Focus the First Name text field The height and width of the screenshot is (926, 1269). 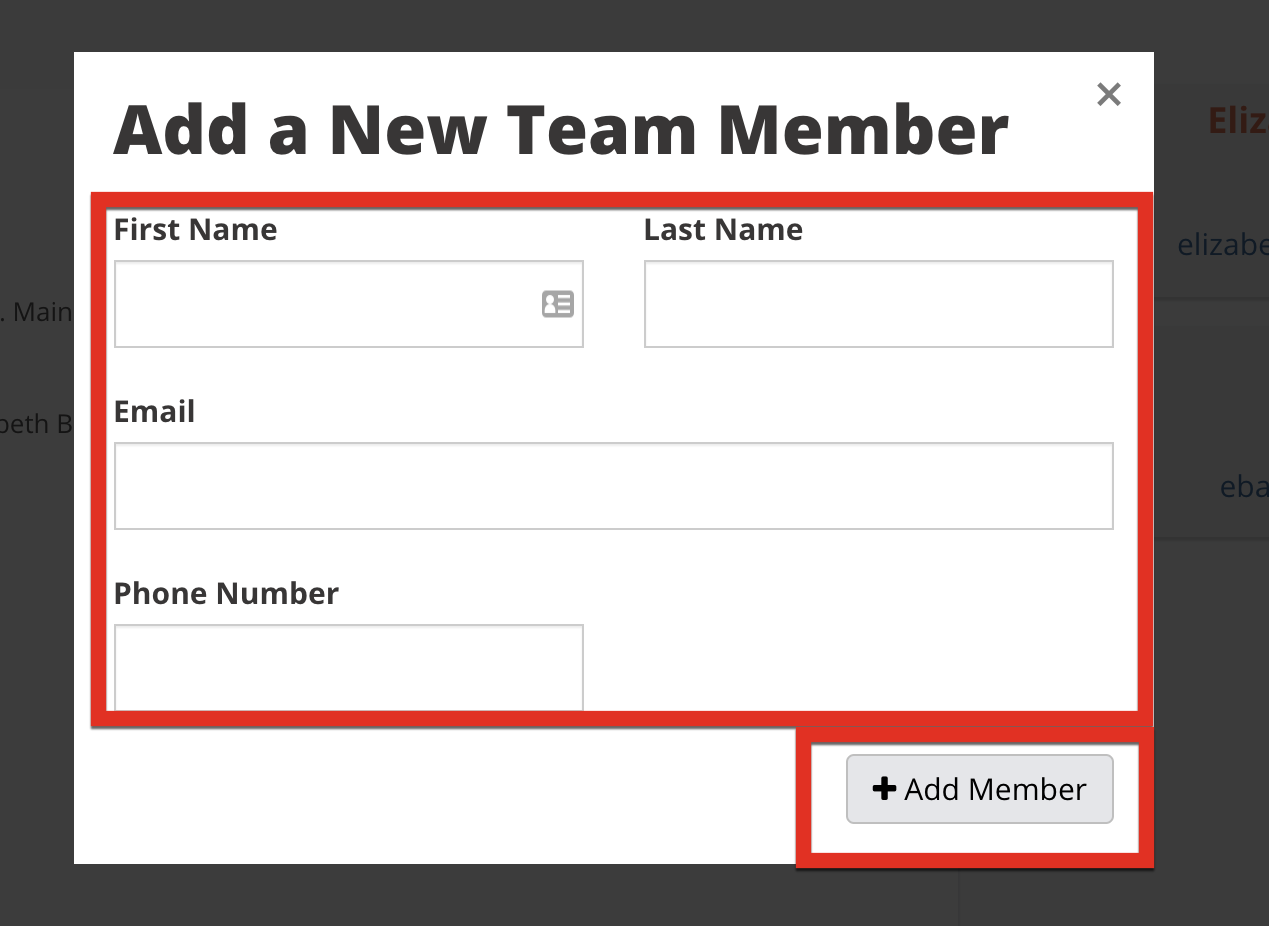click(x=349, y=304)
